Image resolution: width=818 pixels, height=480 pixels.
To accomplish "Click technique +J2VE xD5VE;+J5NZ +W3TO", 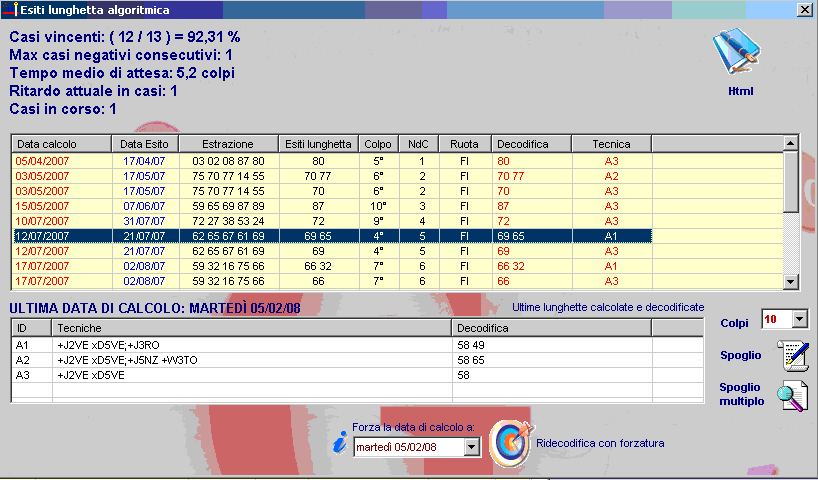I will coord(127,361).
